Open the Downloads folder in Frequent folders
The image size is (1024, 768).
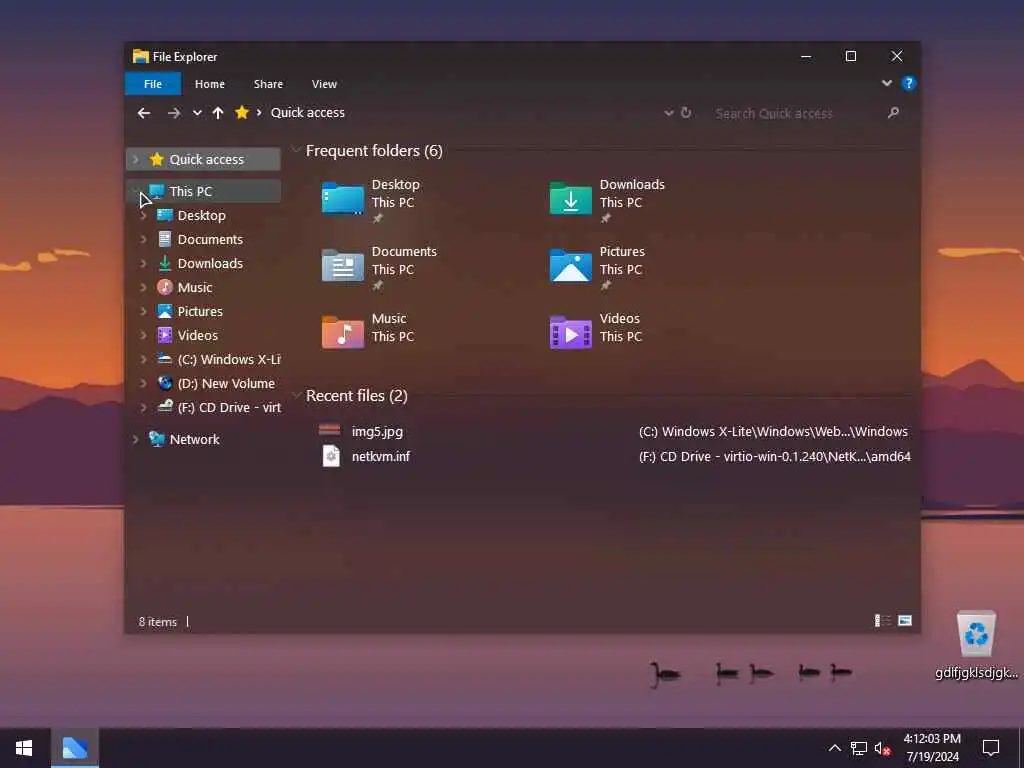coord(607,199)
